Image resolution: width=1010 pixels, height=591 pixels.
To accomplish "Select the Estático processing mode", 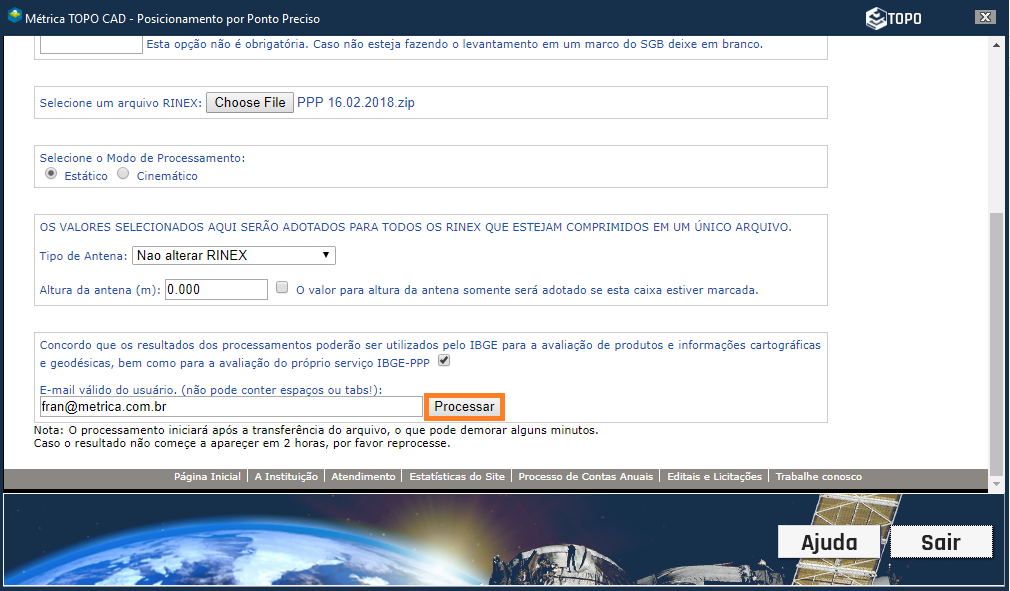I will pyautogui.click(x=51, y=174).
